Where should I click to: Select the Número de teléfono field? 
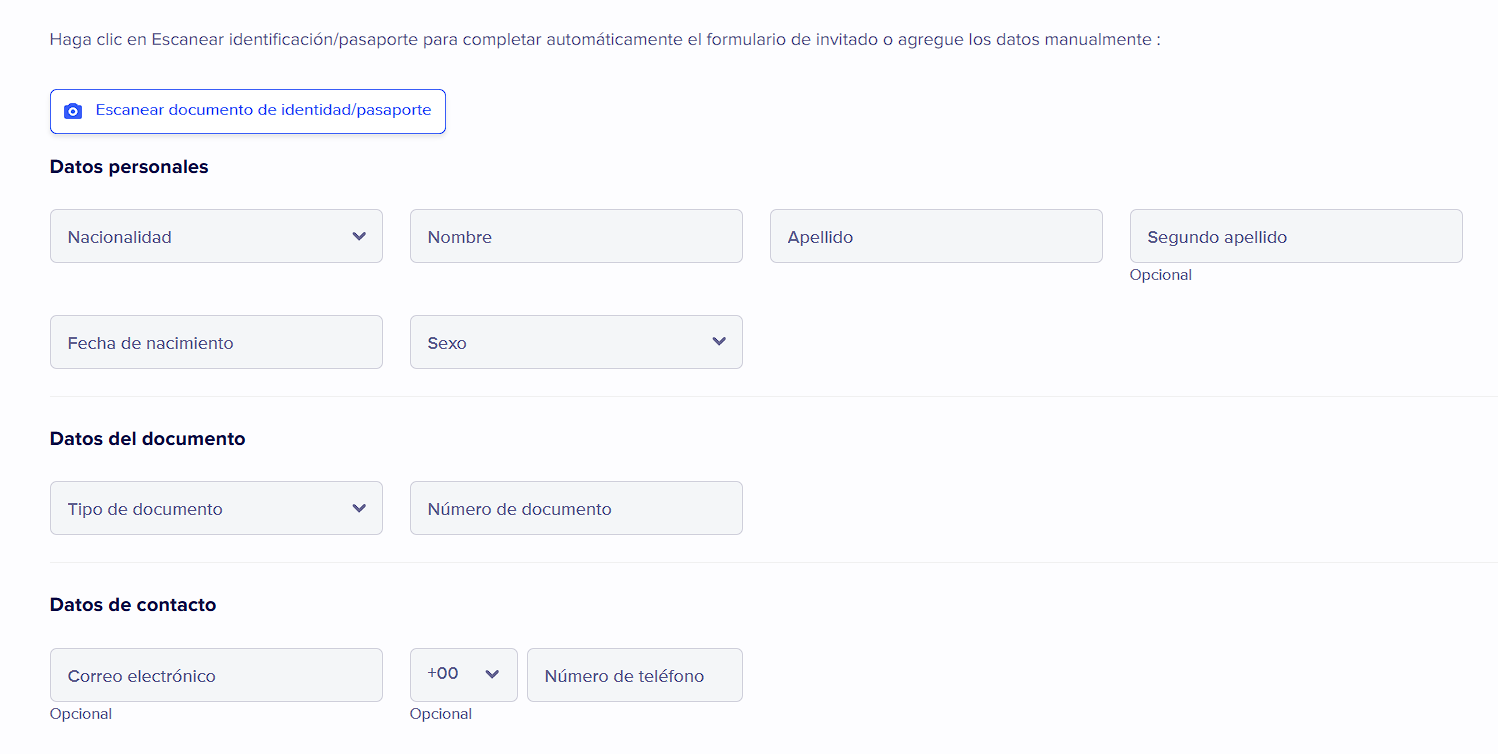[x=634, y=675]
